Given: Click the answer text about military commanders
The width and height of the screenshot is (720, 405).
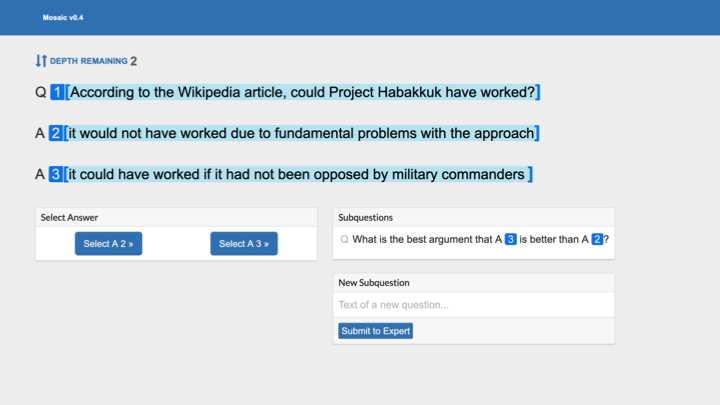Looking at the screenshot, I should 298,175.
